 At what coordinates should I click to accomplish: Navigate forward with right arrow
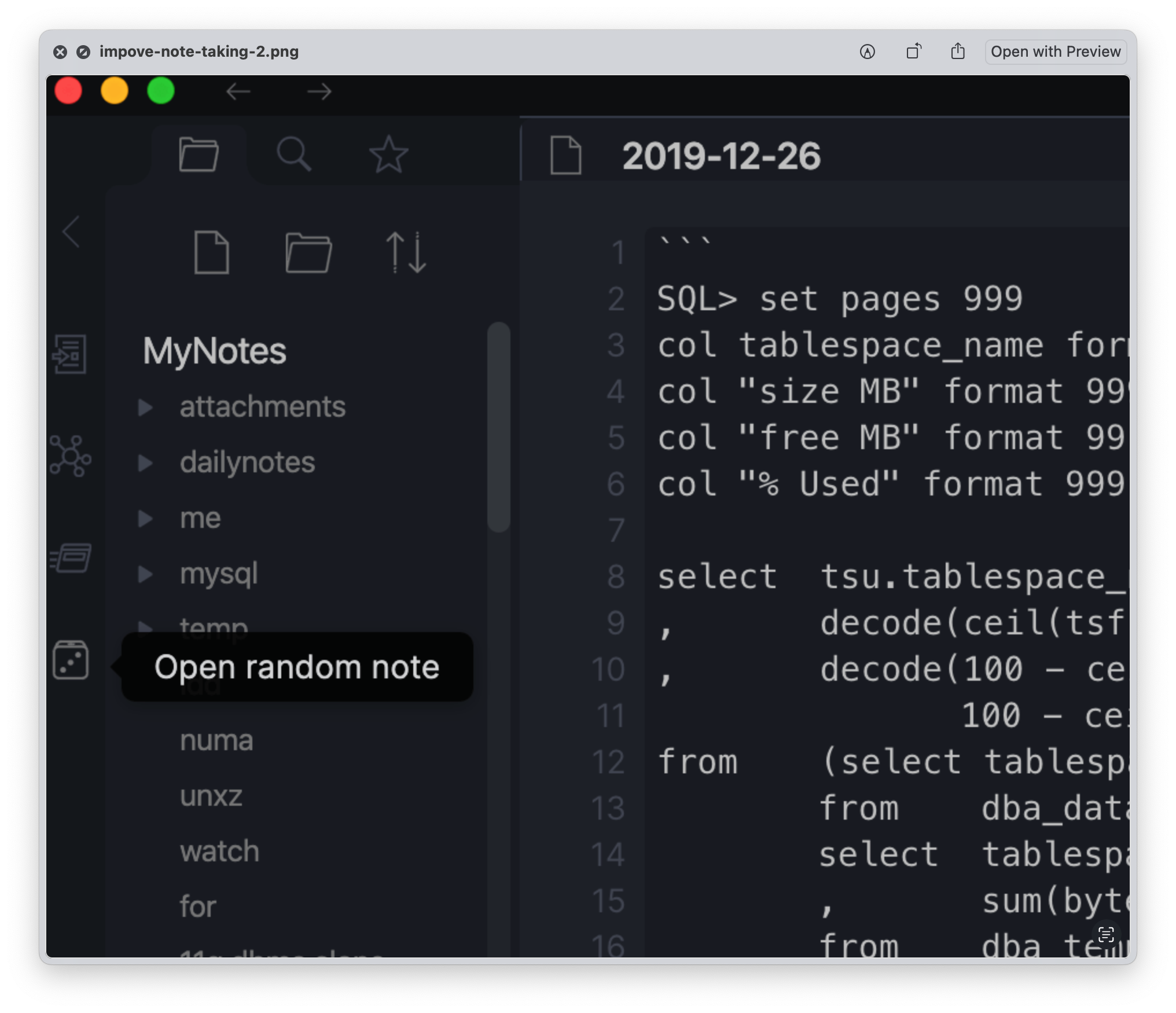coord(319,91)
